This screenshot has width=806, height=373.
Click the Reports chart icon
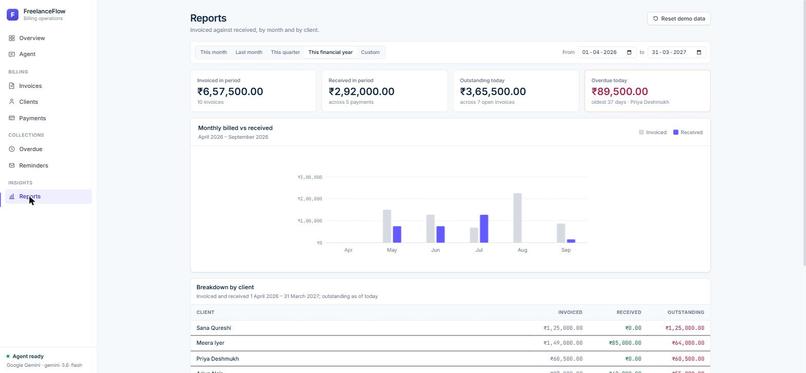12,196
